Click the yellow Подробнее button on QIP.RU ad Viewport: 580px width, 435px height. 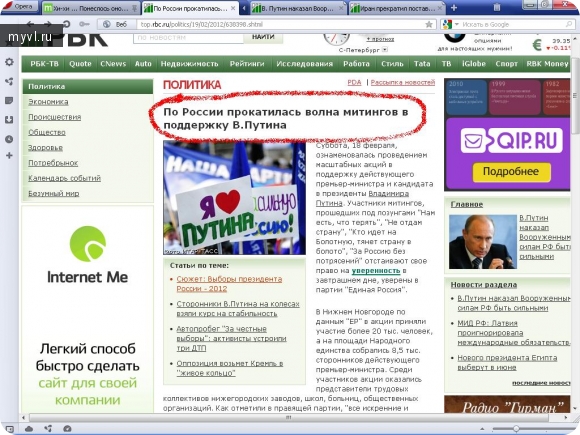pos(511,172)
